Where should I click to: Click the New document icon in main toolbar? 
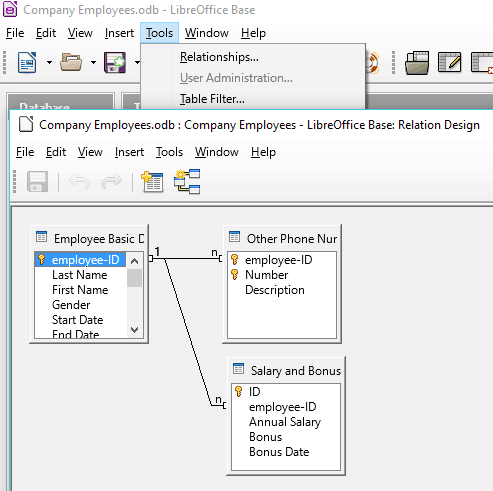tap(27, 62)
